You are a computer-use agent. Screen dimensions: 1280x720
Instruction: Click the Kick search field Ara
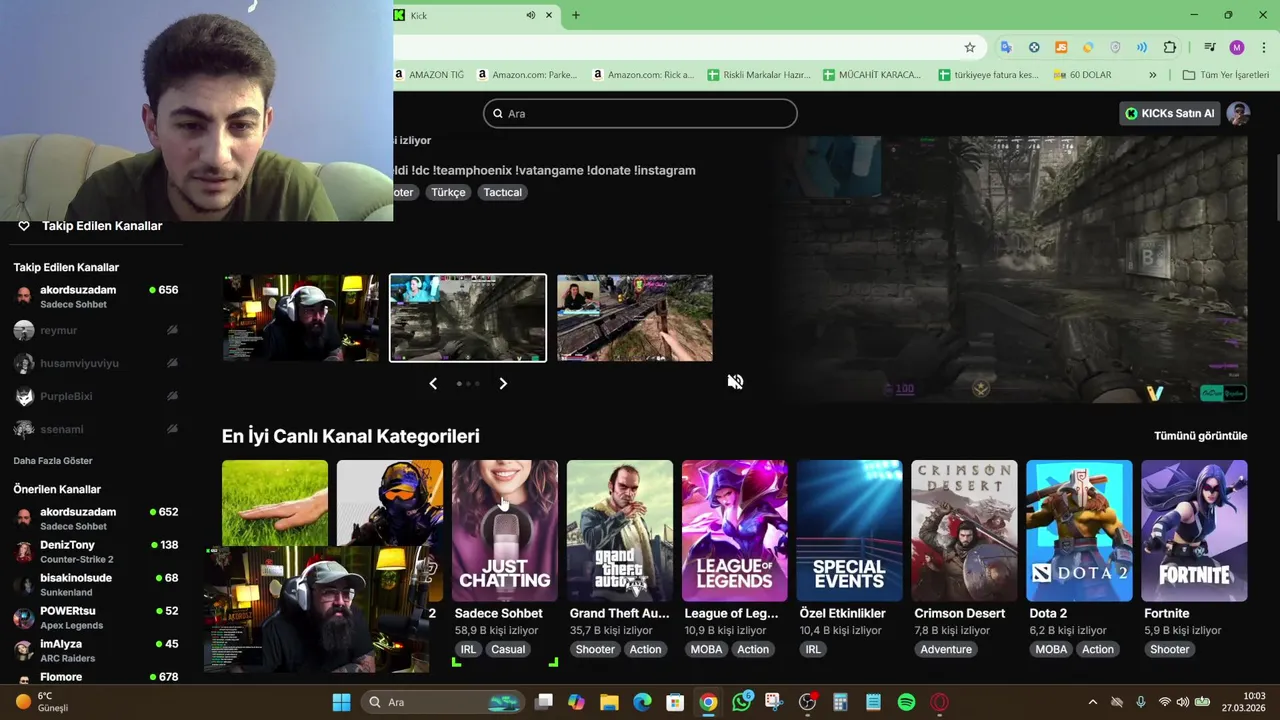(x=640, y=113)
